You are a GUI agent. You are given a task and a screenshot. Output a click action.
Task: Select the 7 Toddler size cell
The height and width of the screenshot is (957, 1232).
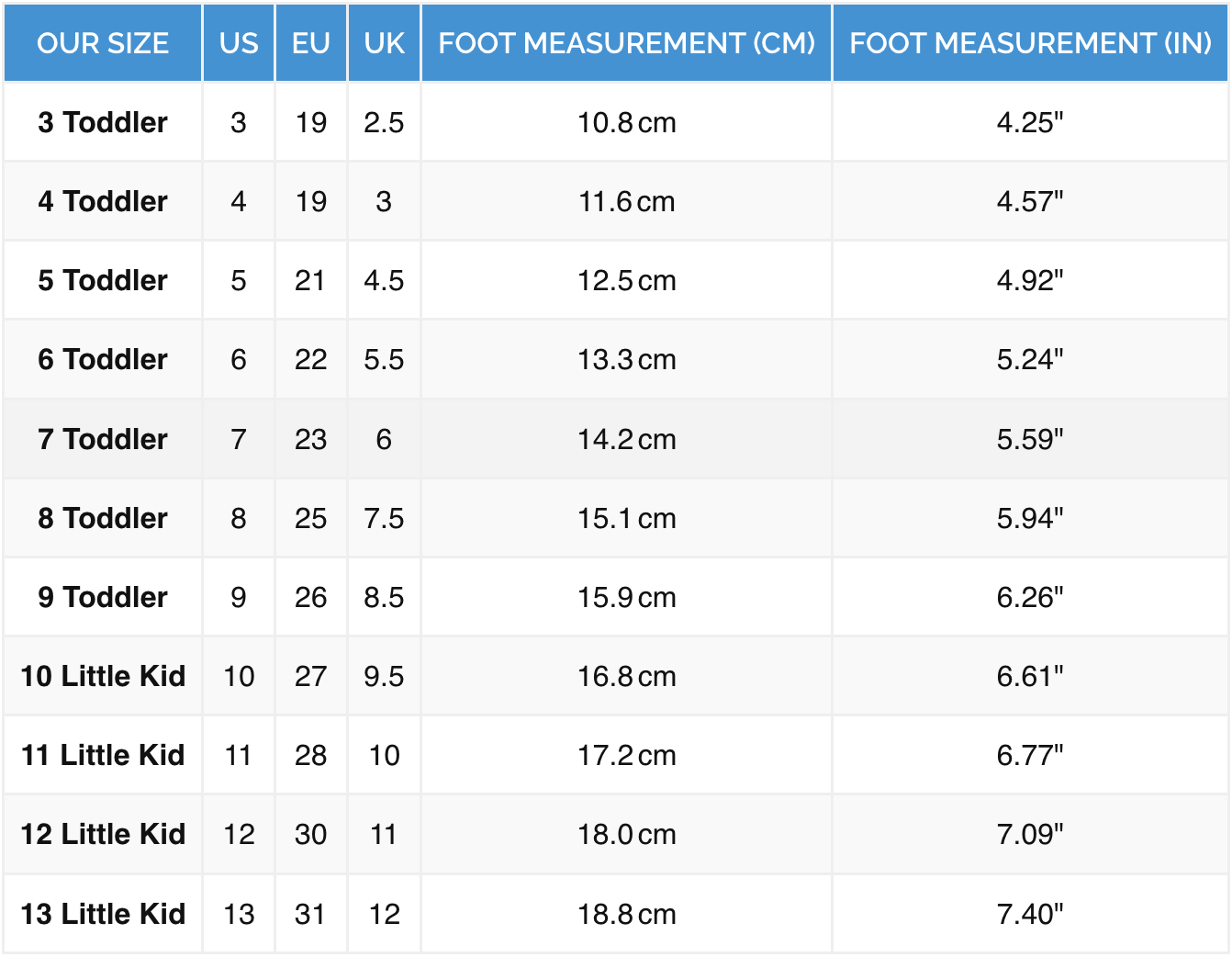point(103,439)
